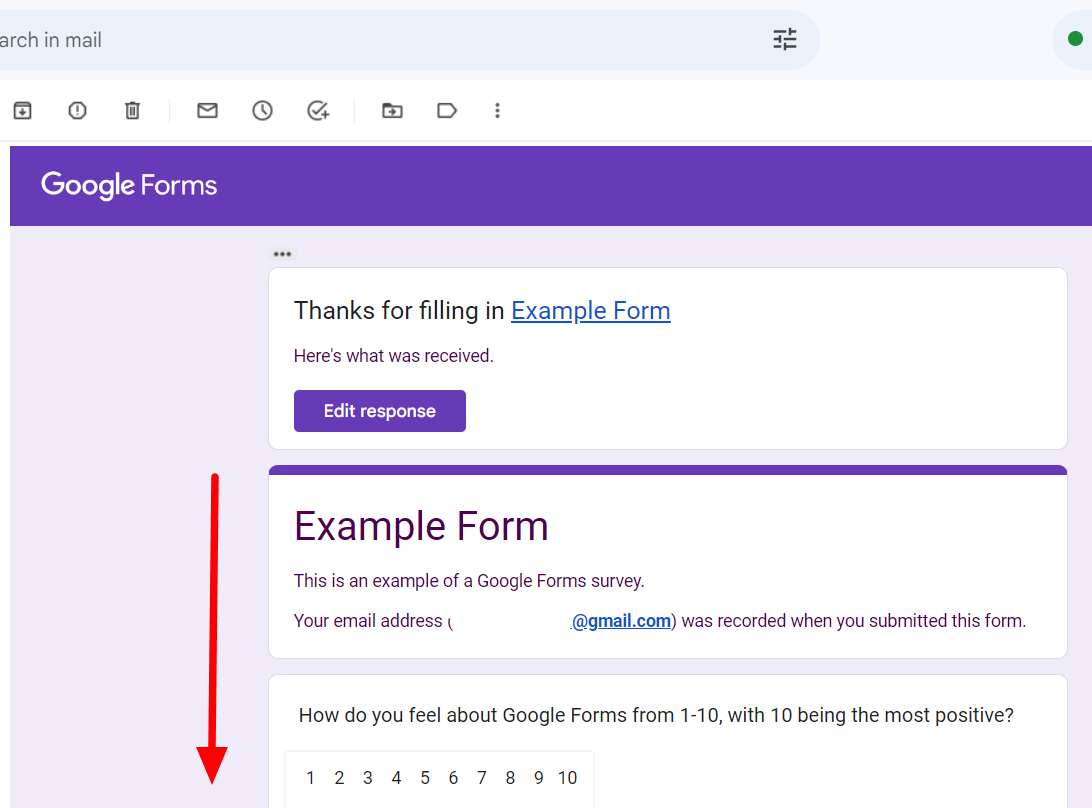Click rating number 4
Screen dimensions: 1092x808
(x=396, y=778)
